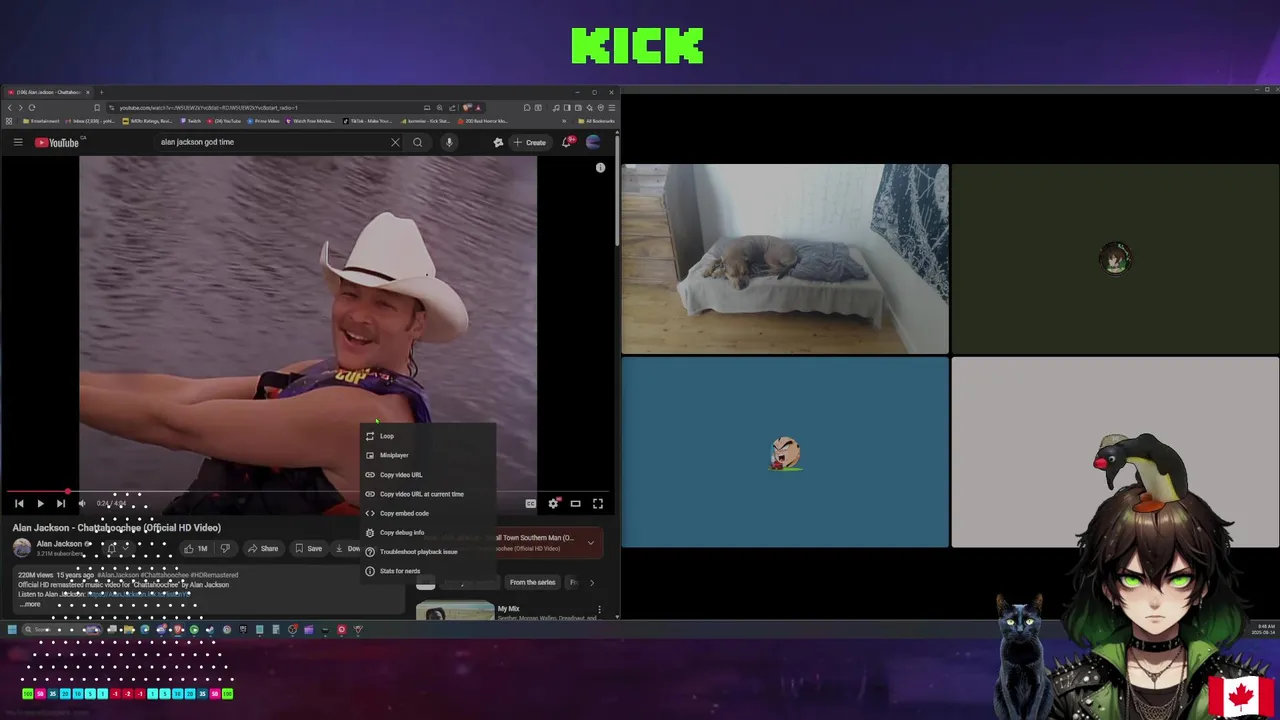1280x720 pixels.
Task: Select Copy video URL at current time
Action: (x=428, y=494)
